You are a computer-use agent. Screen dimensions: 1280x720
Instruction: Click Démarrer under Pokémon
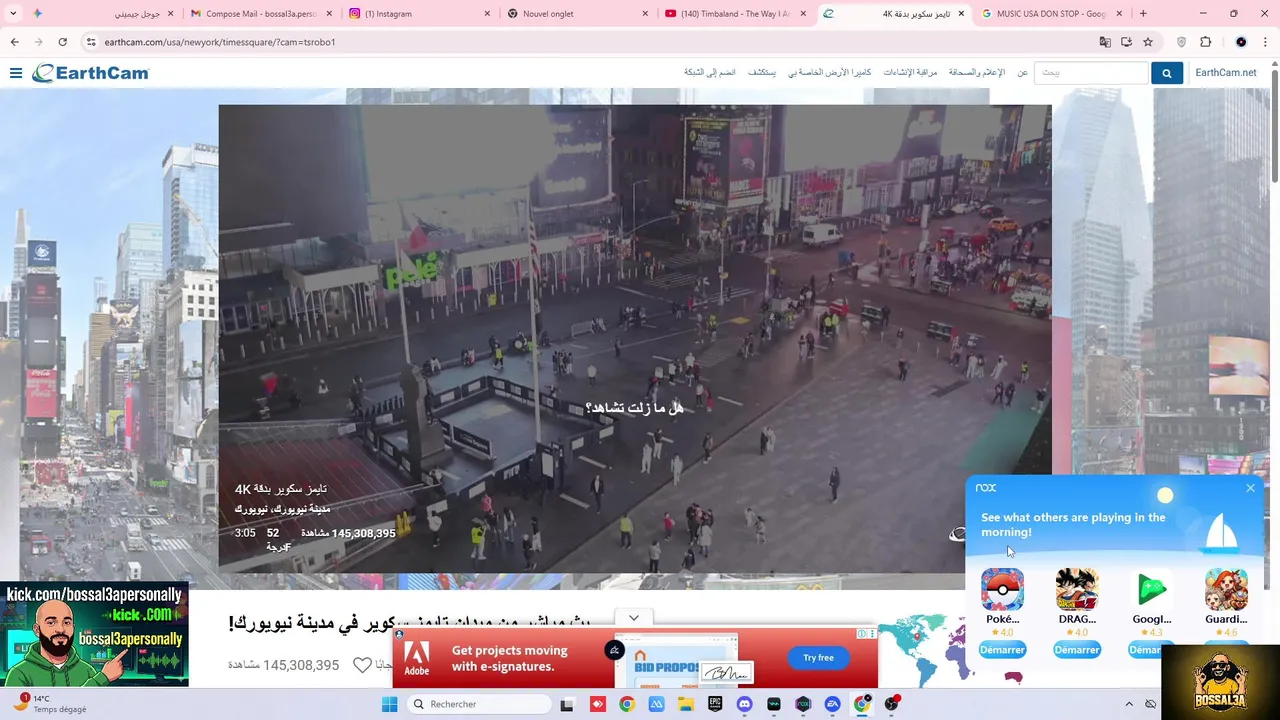pyautogui.click(x=1002, y=650)
